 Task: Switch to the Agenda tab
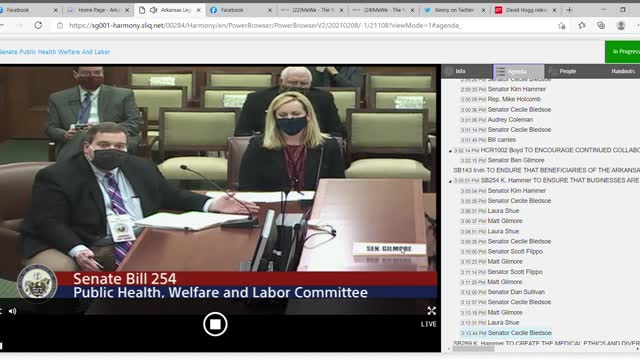(x=518, y=71)
